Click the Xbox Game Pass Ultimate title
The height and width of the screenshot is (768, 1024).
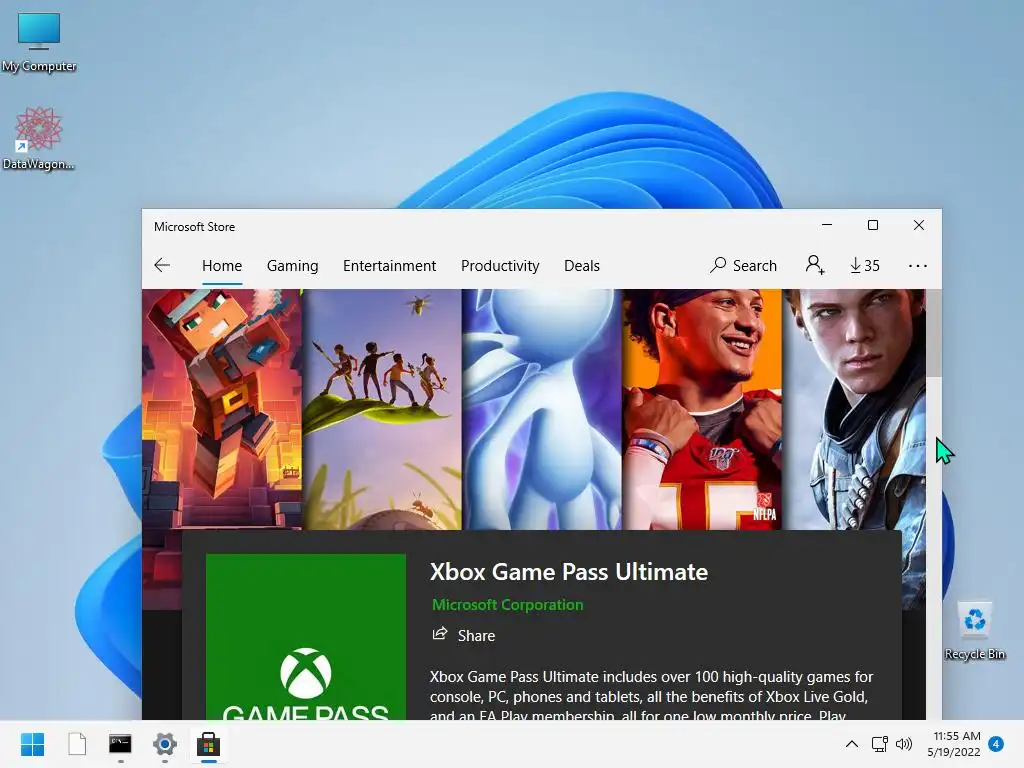(569, 571)
